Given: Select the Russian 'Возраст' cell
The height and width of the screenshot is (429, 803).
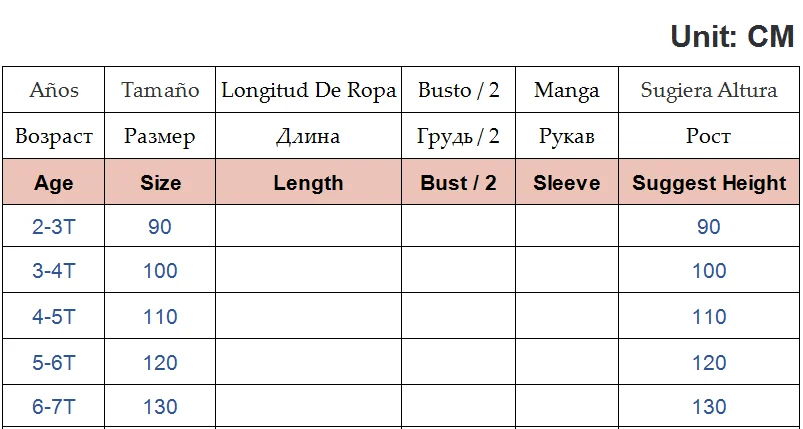Looking at the screenshot, I should (x=54, y=136).
